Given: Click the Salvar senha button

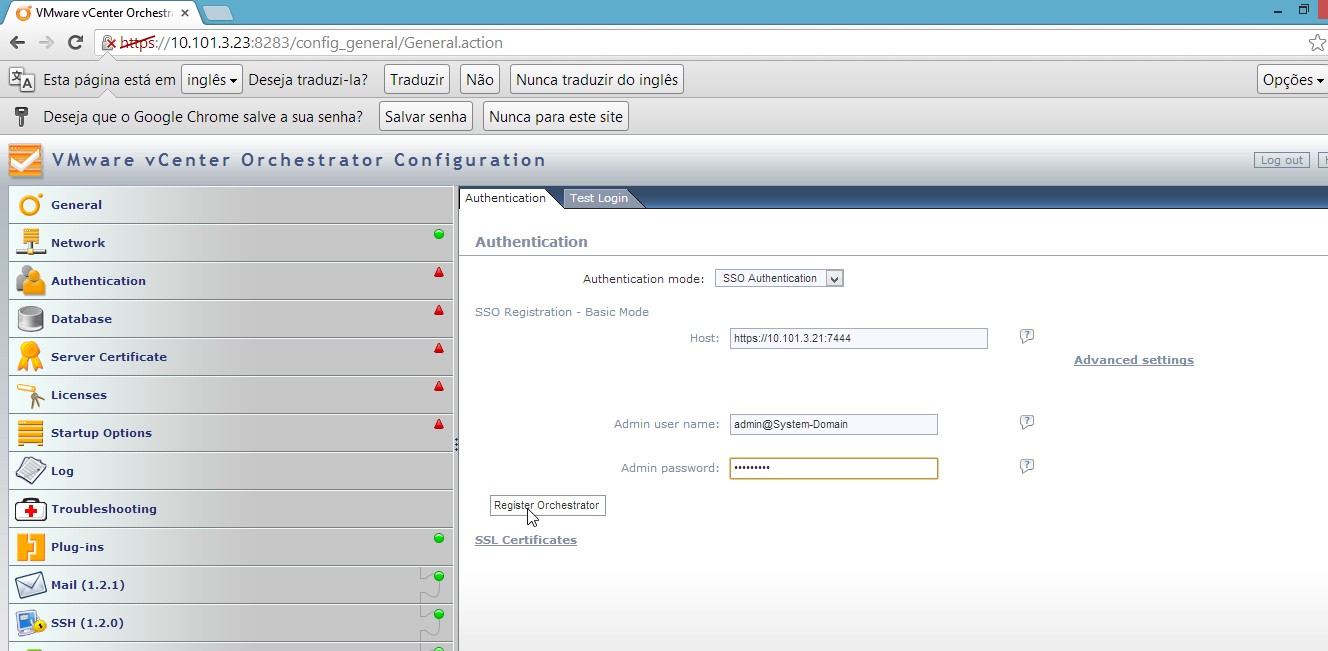Looking at the screenshot, I should click(x=426, y=117).
